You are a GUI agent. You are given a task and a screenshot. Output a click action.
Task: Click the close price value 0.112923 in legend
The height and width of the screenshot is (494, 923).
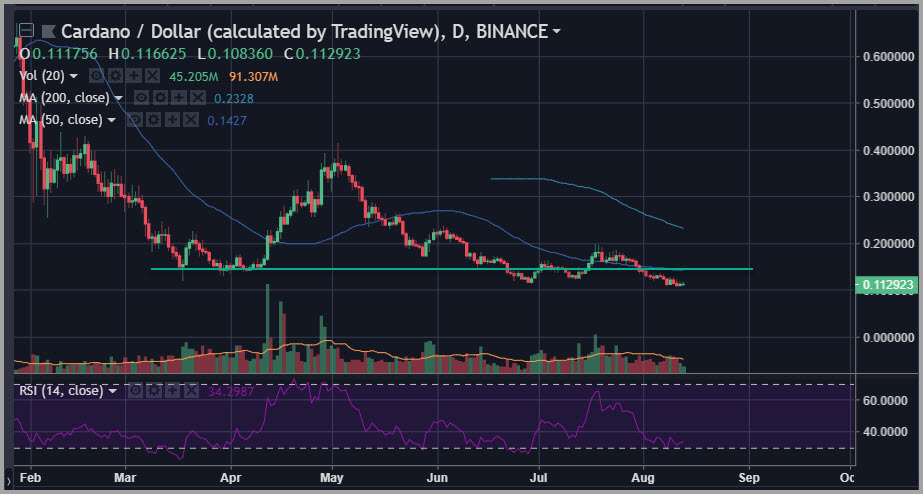pos(328,54)
